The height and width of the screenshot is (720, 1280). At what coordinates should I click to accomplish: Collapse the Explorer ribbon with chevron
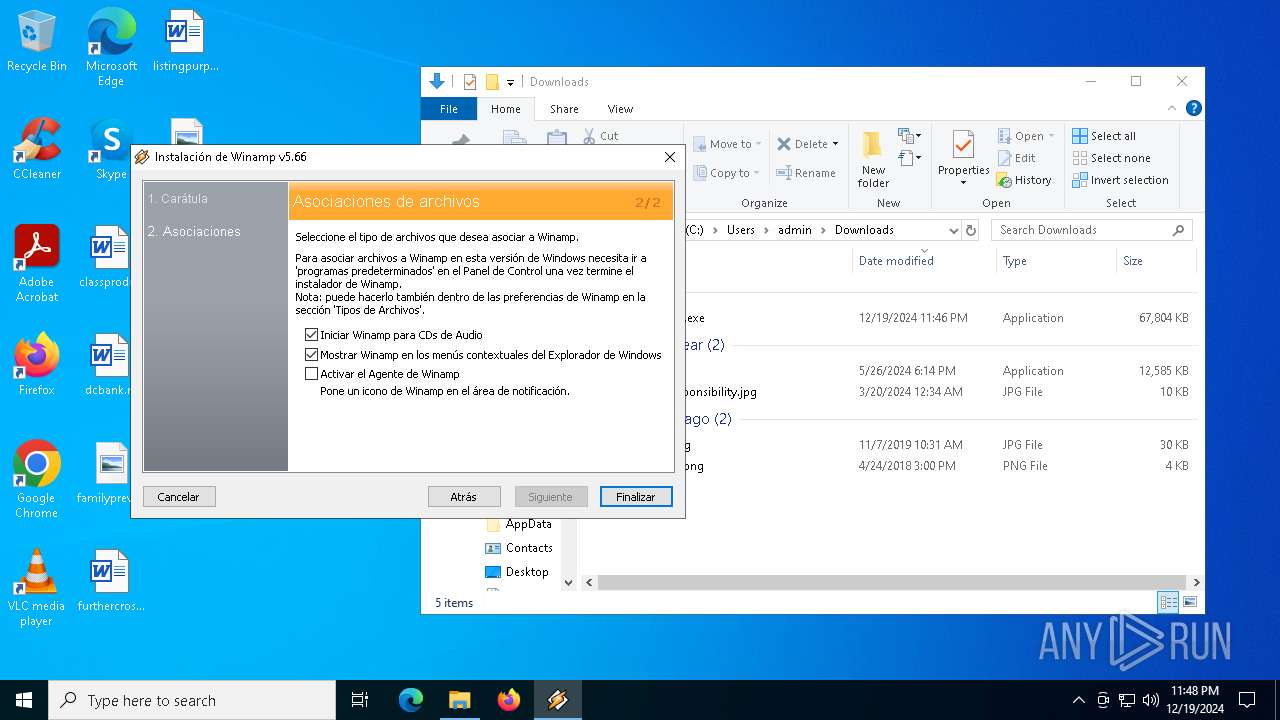pos(1173,109)
